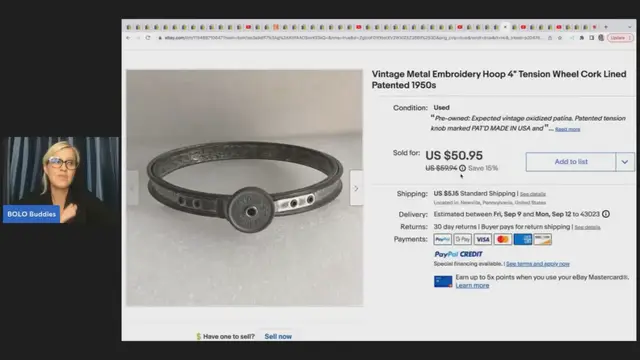Click the browser Update button
640x360 pixels.
click(620, 38)
